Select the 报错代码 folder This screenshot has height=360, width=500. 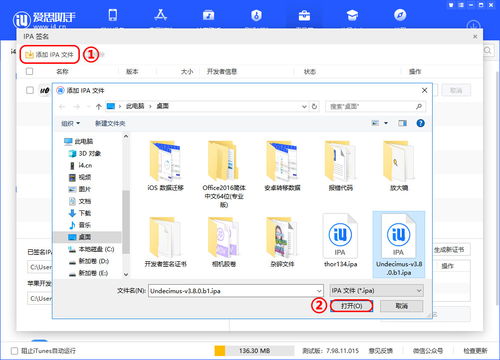point(340,166)
